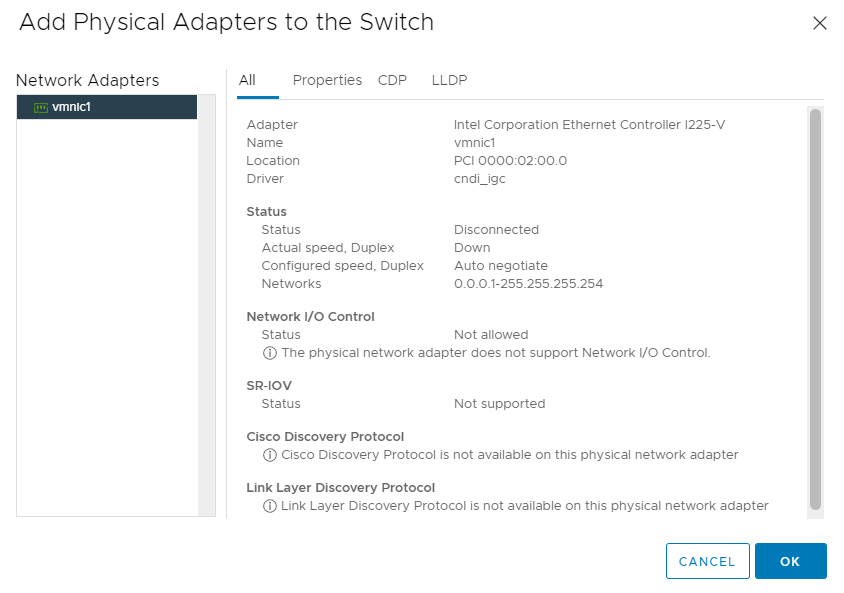Click info icon beside Network I/O Control message

coord(269,353)
